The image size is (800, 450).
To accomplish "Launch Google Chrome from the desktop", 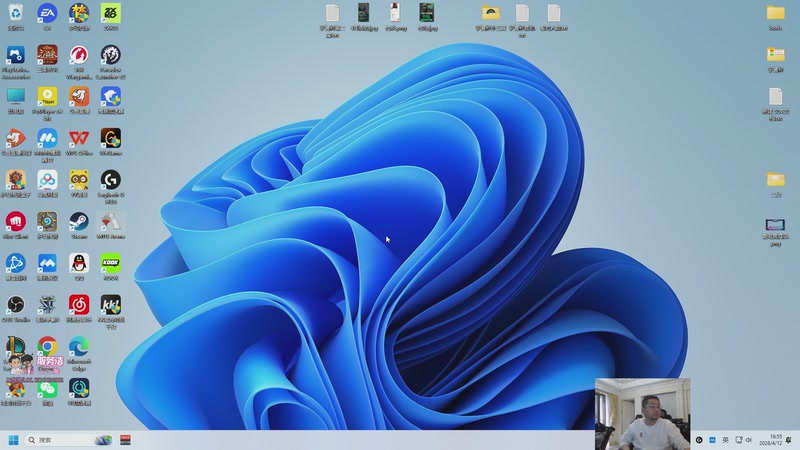I will tap(47, 347).
